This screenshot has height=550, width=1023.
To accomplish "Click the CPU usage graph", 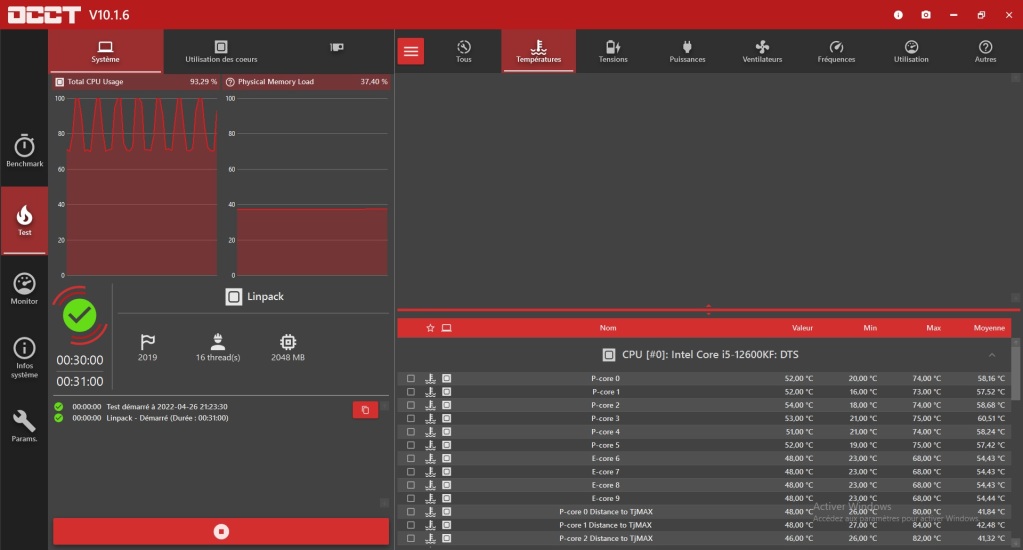I will click(x=142, y=187).
